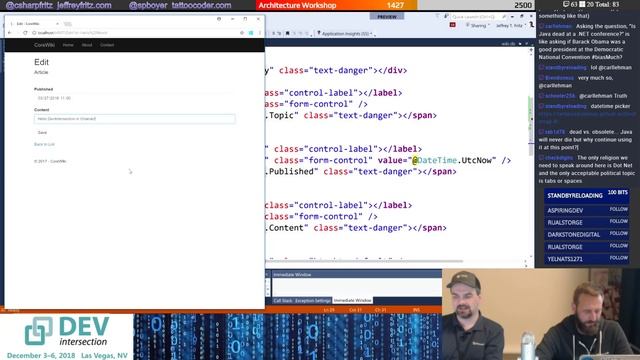
Task: Open the Contact page link
Action: pyautogui.click(x=107, y=45)
